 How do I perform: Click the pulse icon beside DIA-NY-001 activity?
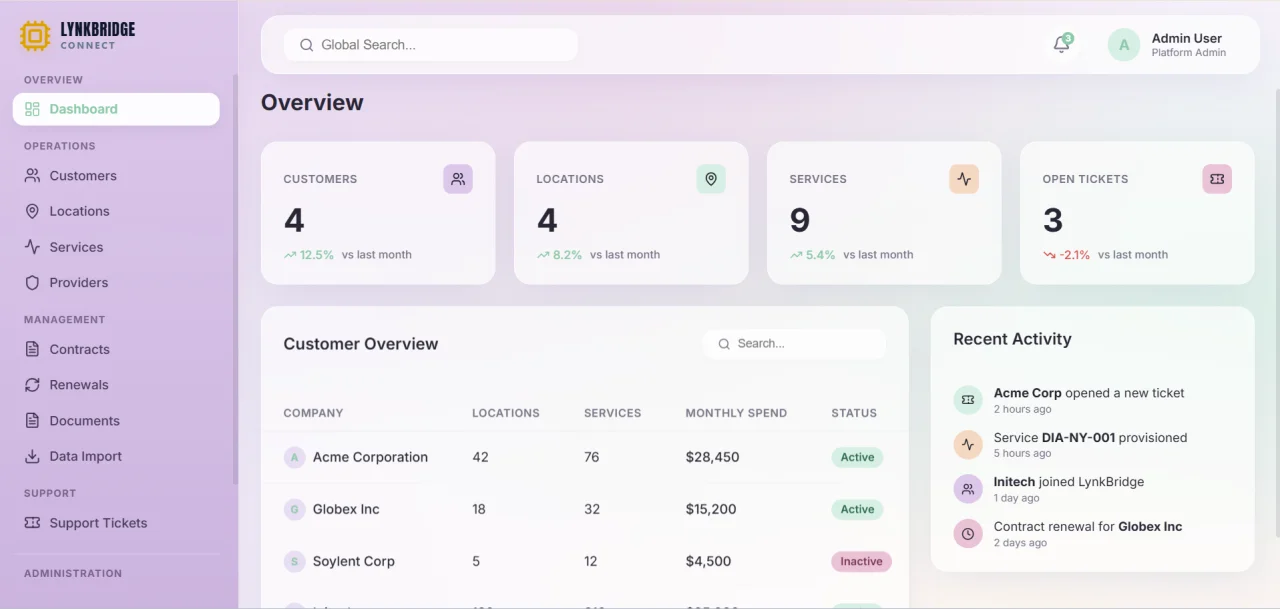point(968,444)
